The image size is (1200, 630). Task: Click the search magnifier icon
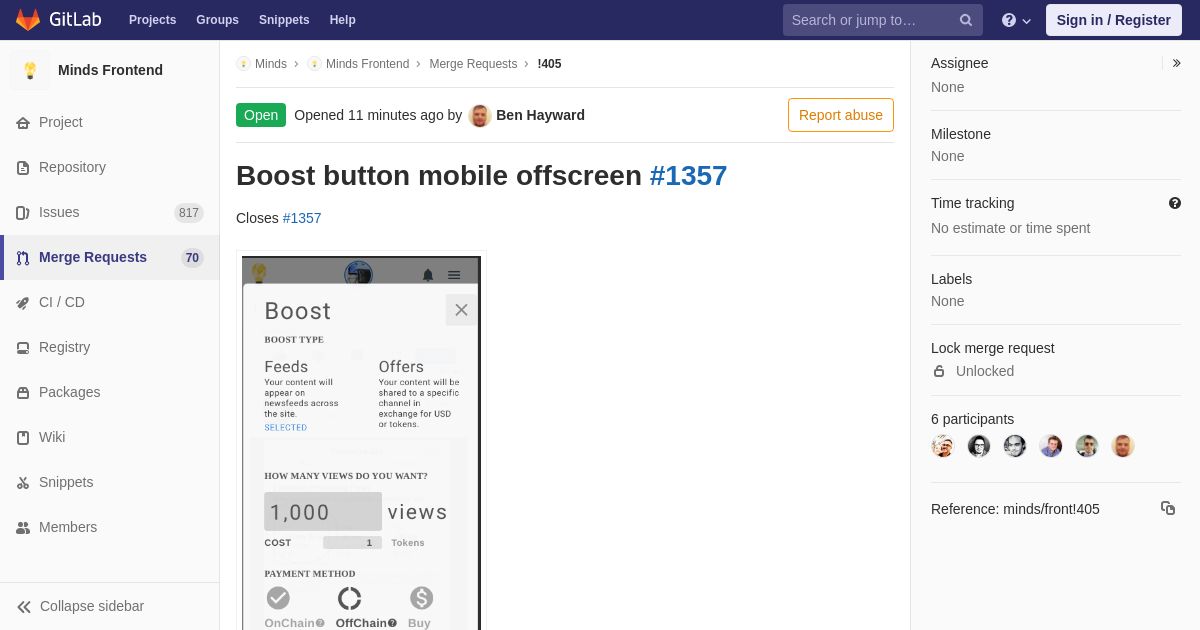point(965,20)
